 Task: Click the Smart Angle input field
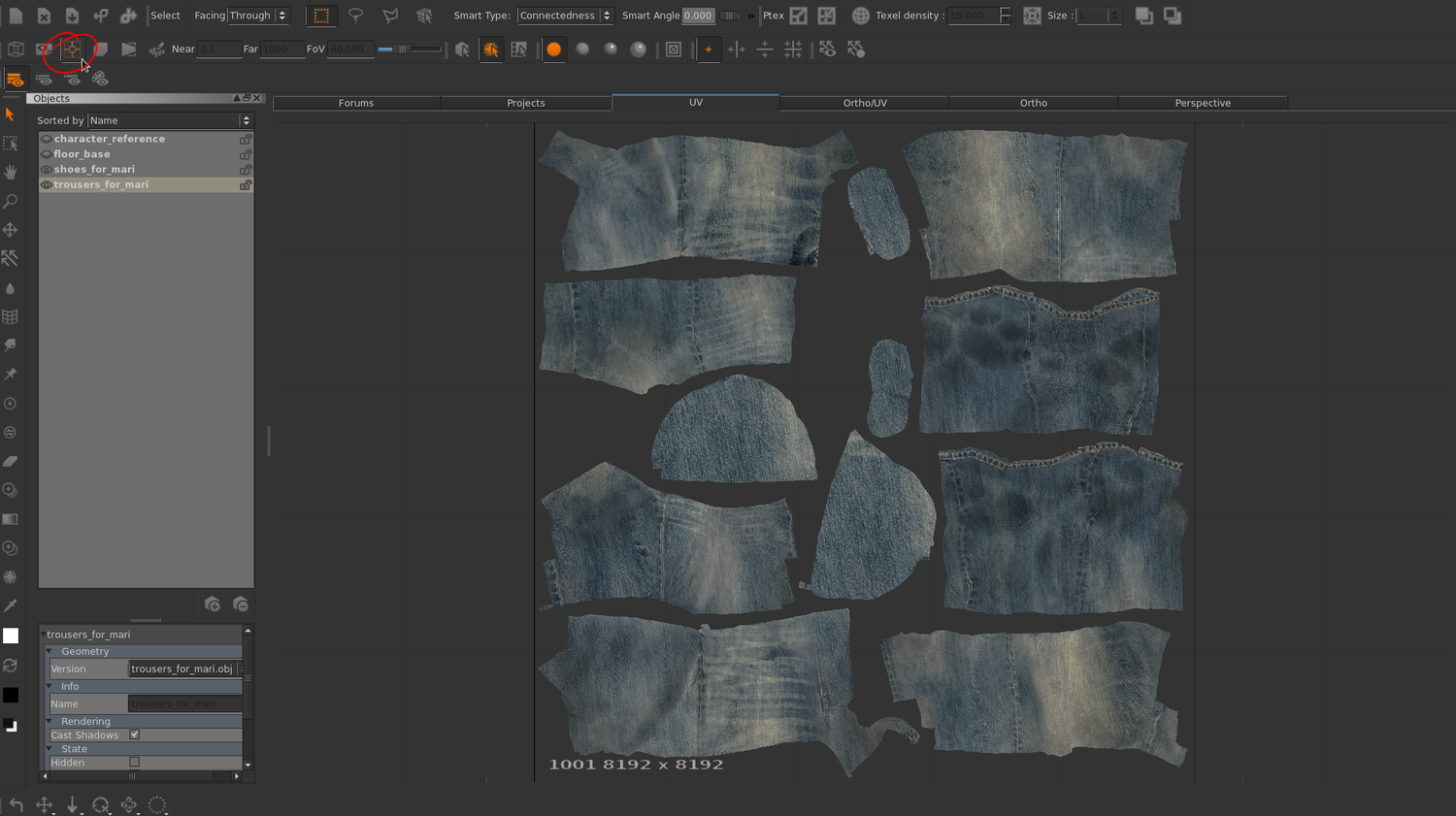tap(698, 16)
